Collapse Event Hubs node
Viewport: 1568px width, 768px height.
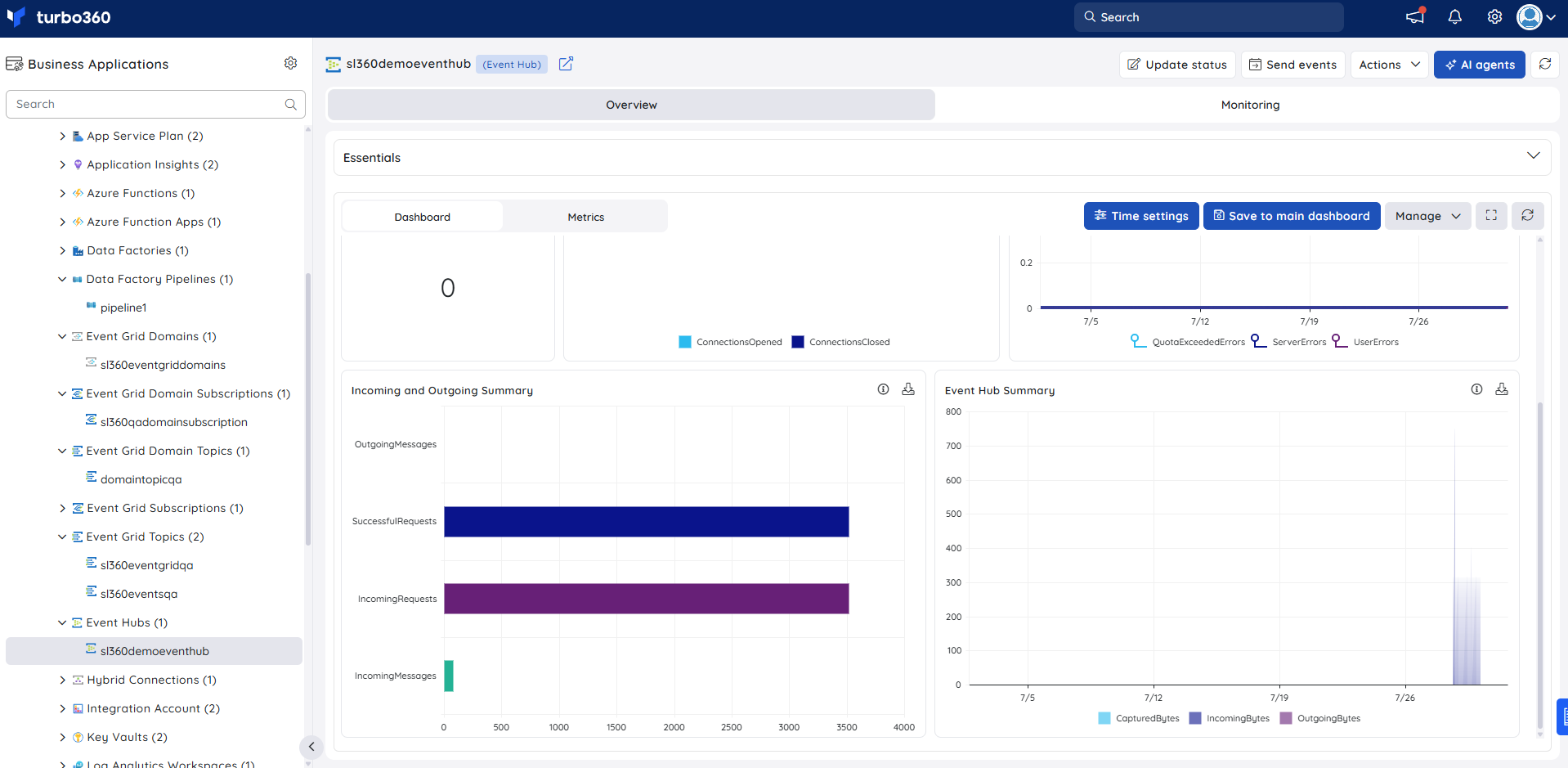(x=62, y=622)
